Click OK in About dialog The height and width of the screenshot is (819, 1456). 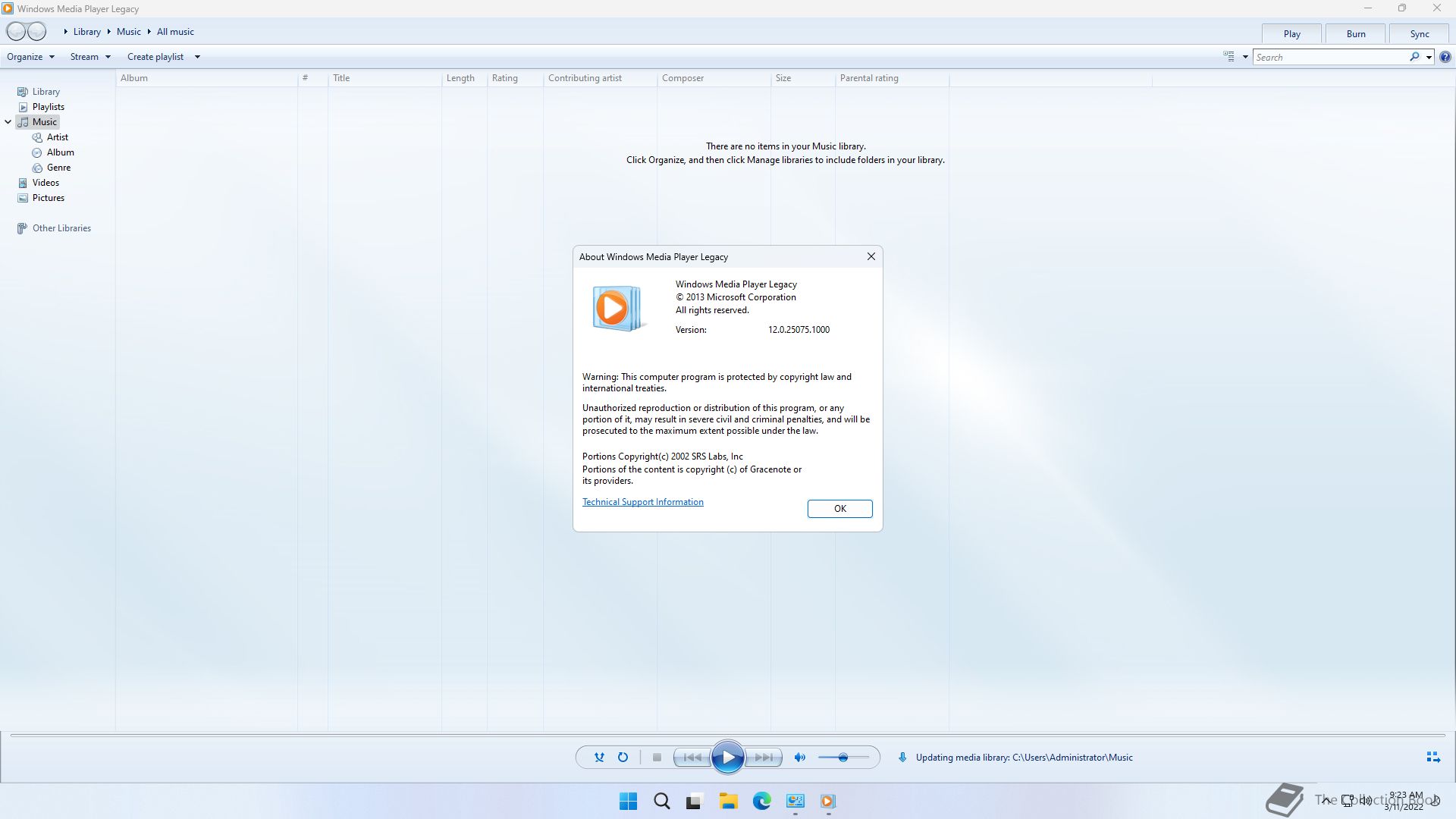point(839,509)
